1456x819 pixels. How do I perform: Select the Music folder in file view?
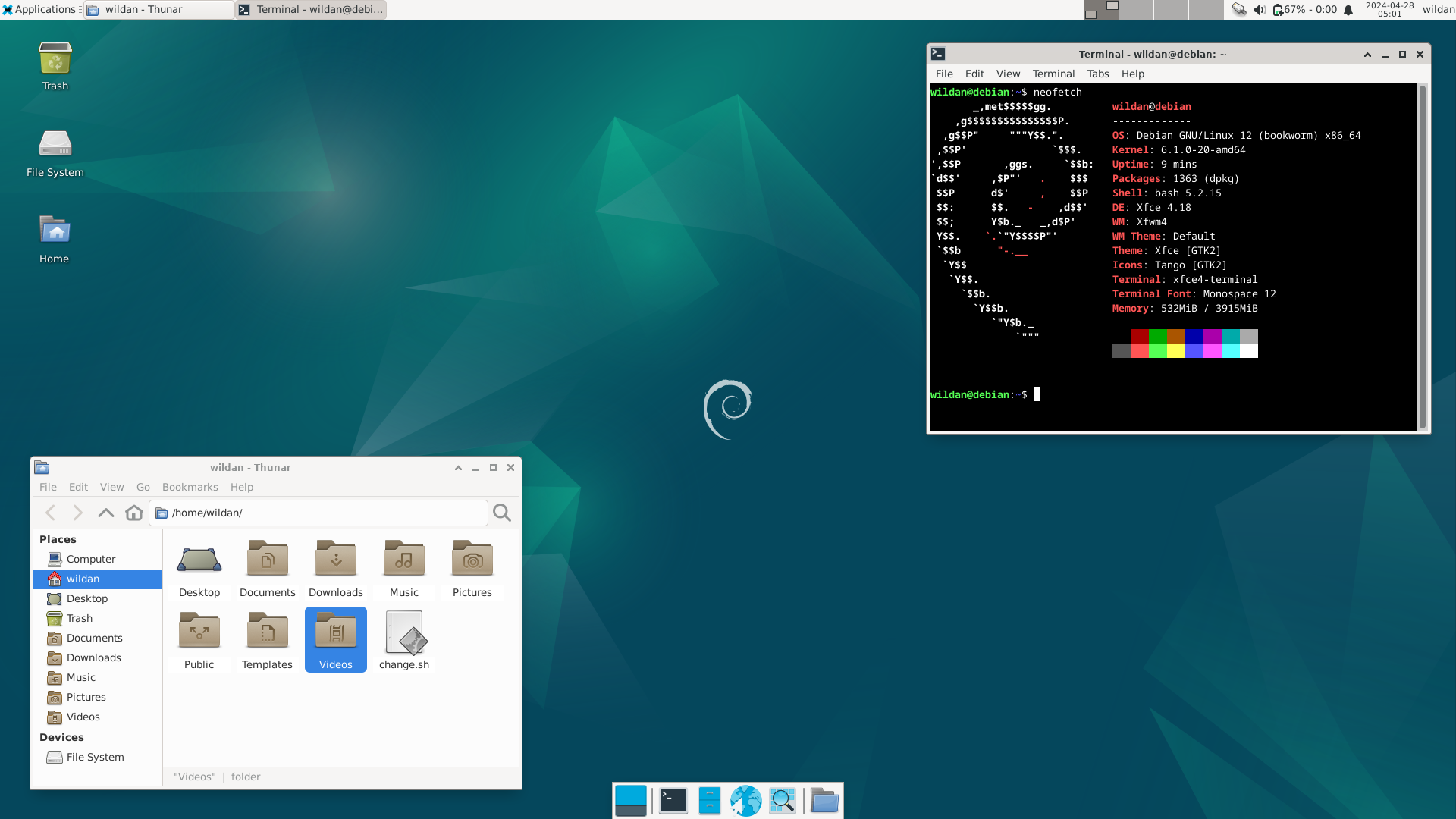pos(404,568)
